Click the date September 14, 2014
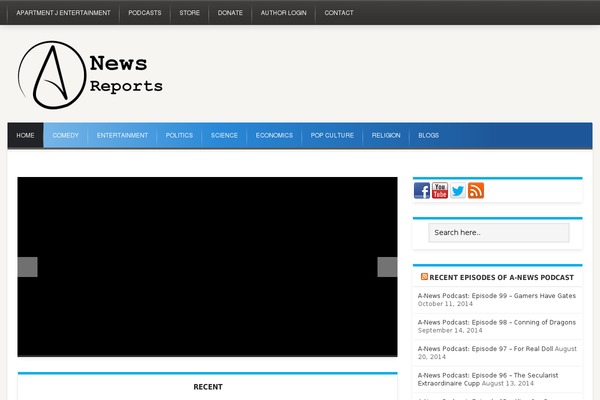The width and height of the screenshot is (600, 400). click(x=450, y=330)
